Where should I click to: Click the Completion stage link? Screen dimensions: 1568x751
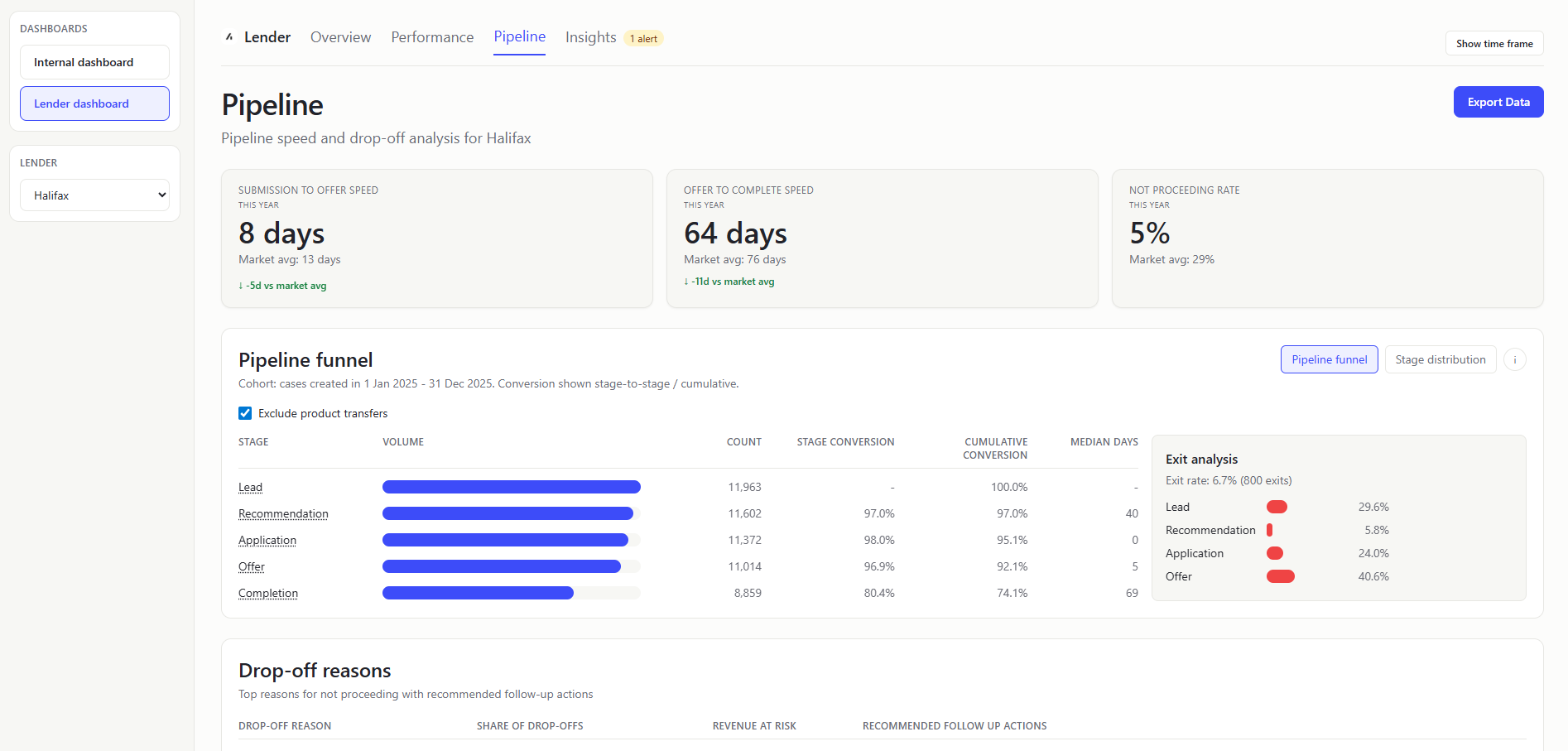click(267, 593)
